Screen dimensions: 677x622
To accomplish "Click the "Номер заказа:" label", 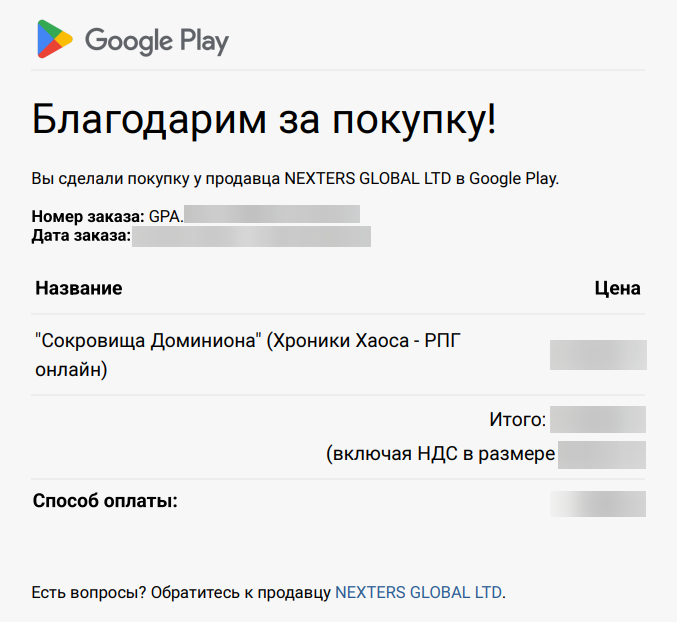I will coord(88,215).
